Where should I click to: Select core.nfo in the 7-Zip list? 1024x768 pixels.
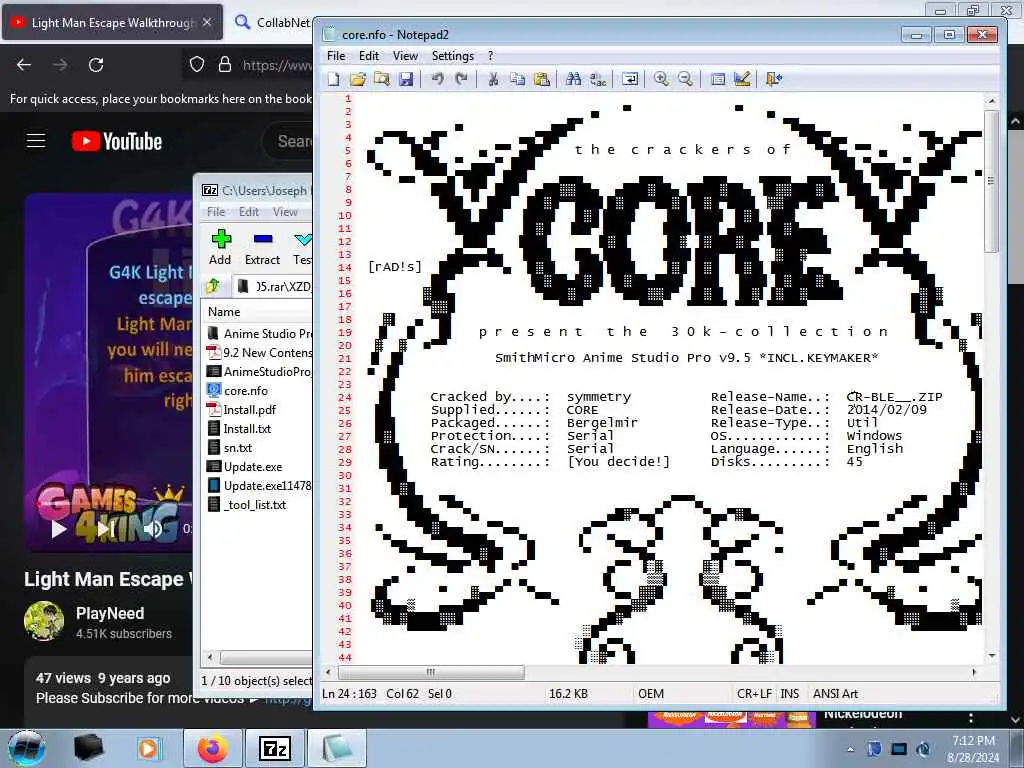point(246,391)
